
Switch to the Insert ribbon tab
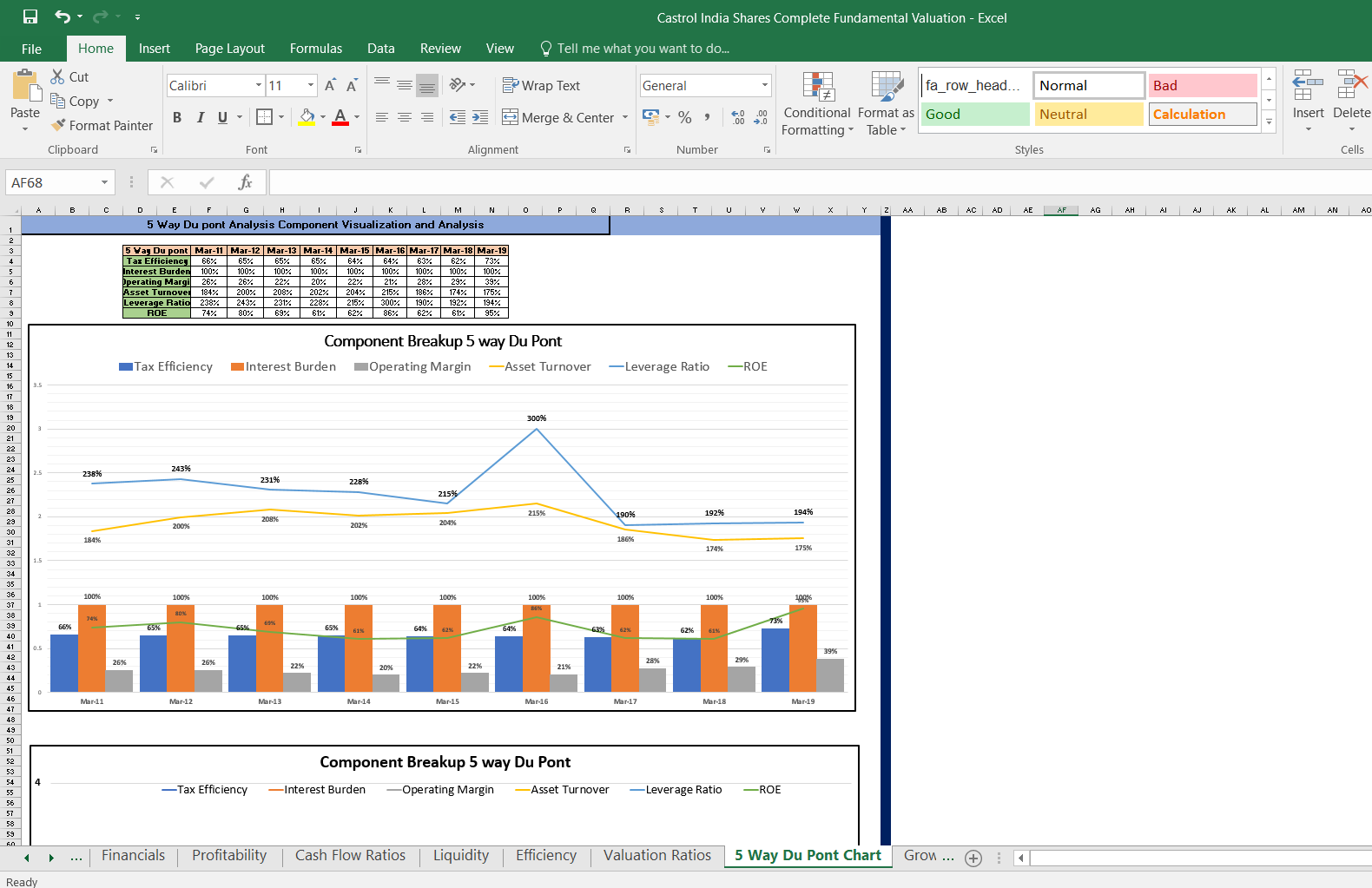pyautogui.click(x=155, y=49)
